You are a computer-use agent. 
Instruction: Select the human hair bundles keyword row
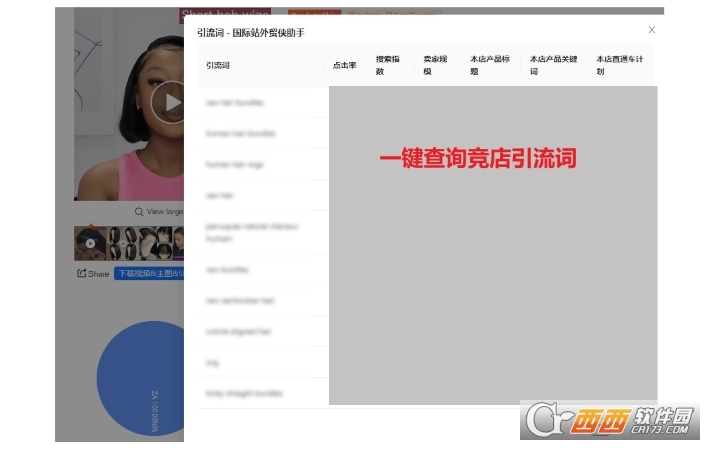coord(263,134)
